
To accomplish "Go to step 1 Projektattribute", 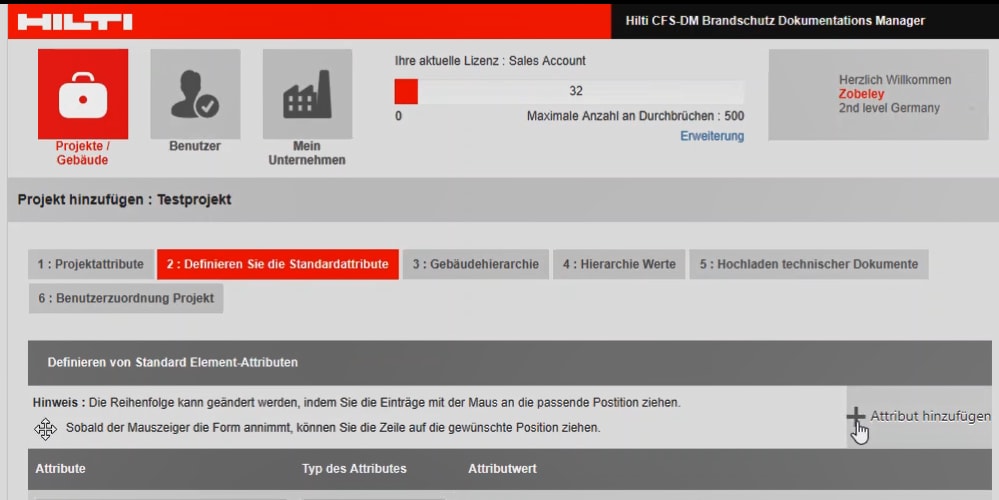I will (90, 264).
